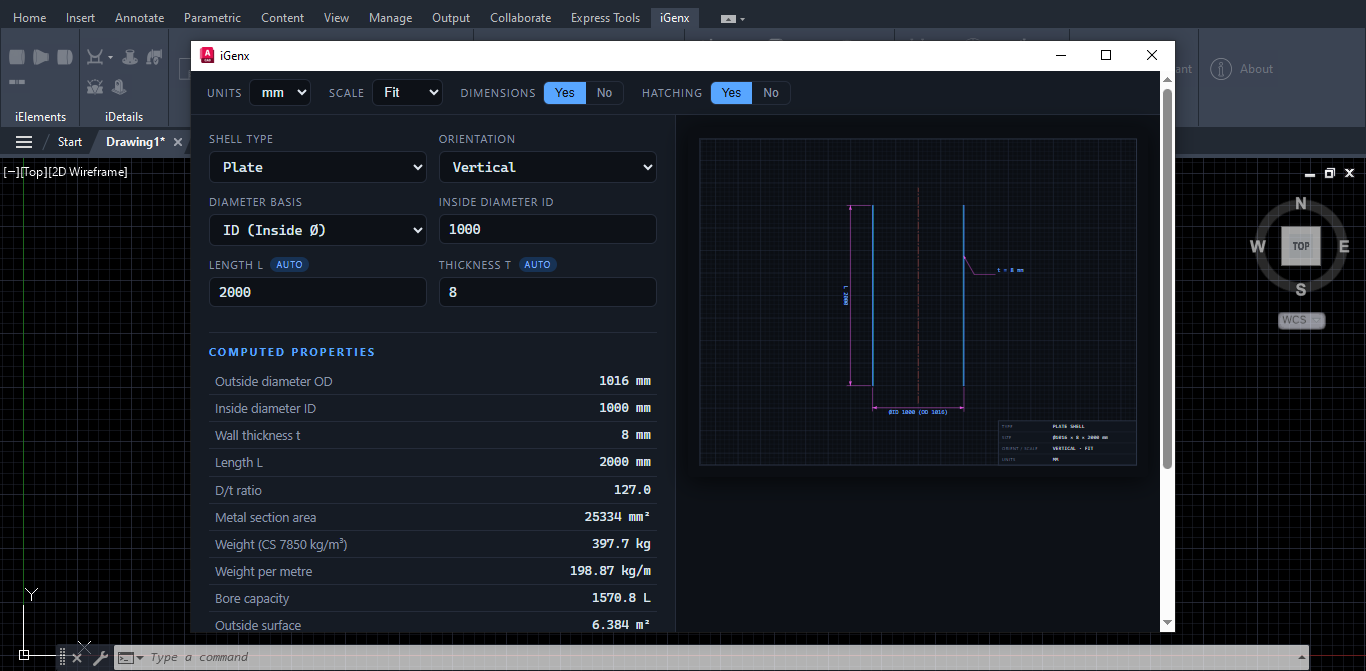Restore the drawing viewport window

point(1330,173)
